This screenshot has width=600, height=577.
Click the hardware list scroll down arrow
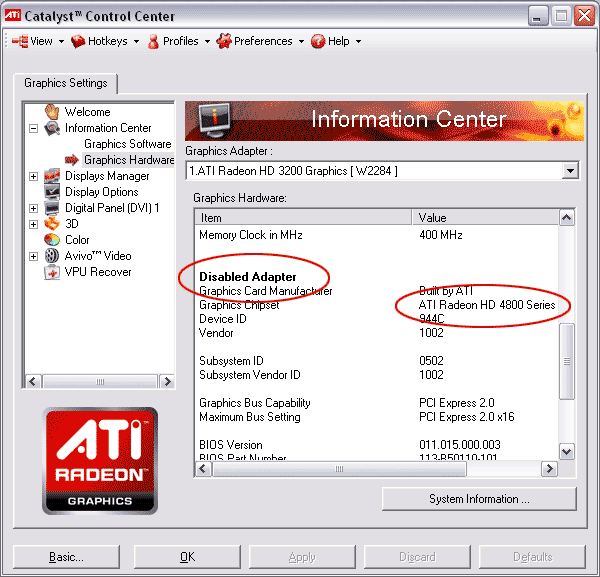(x=566, y=451)
